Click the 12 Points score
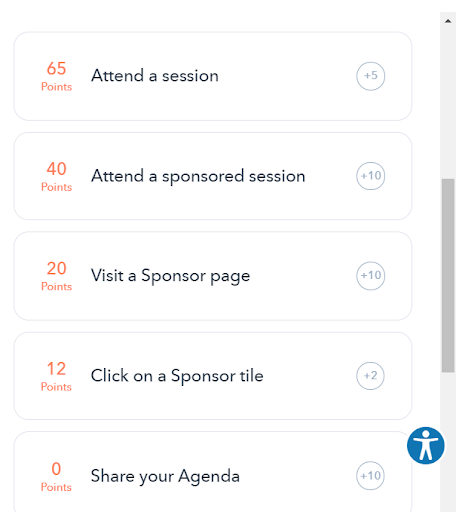456x512 pixels. tap(56, 377)
